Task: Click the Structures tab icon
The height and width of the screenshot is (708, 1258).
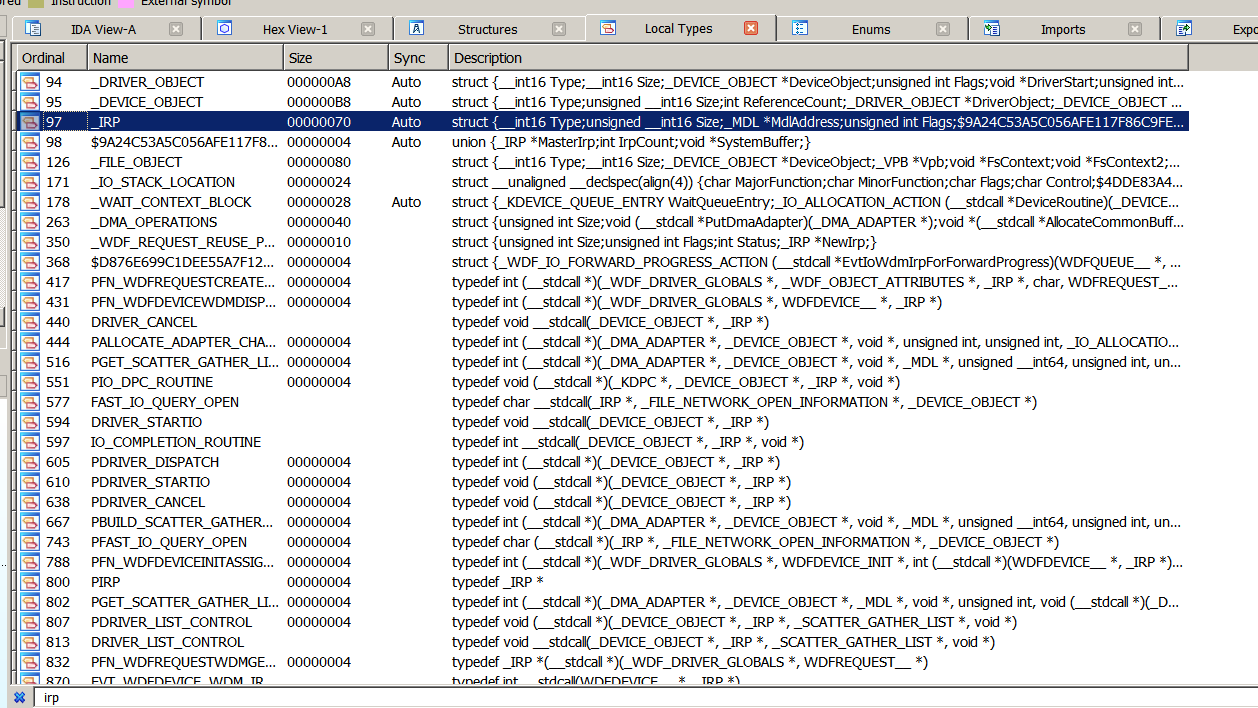Action: (x=416, y=29)
